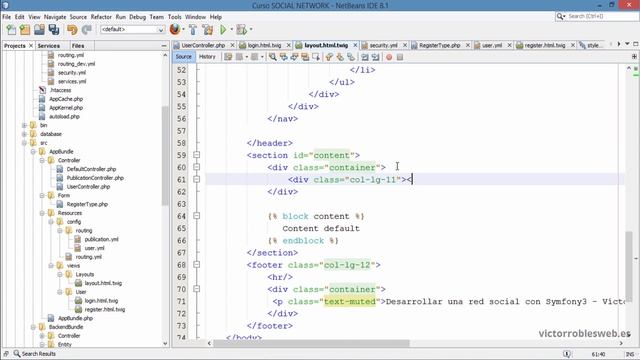Show the open documents list arrow
This screenshot has height=360, width=640.
pyautogui.click(x=627, y=44)
